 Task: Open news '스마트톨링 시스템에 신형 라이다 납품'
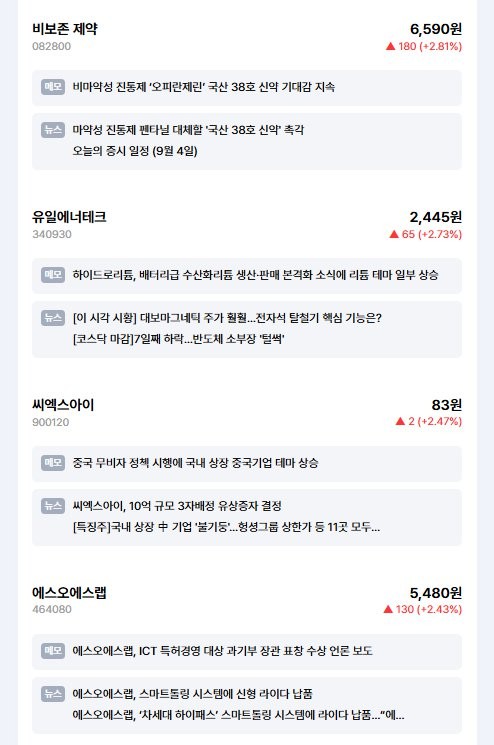(192, 694)
